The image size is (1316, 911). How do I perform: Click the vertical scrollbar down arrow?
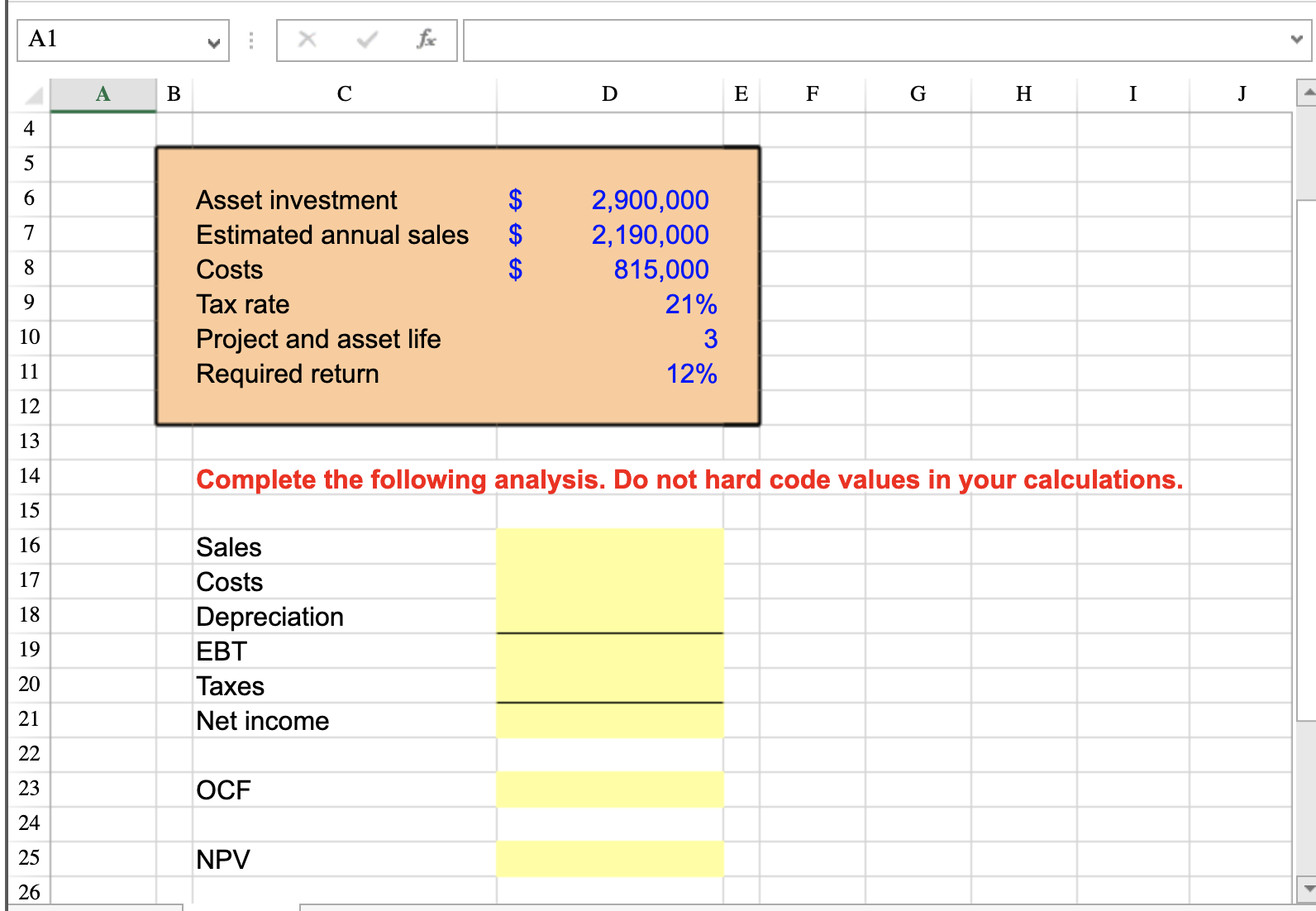click(x=1306, y=889)
